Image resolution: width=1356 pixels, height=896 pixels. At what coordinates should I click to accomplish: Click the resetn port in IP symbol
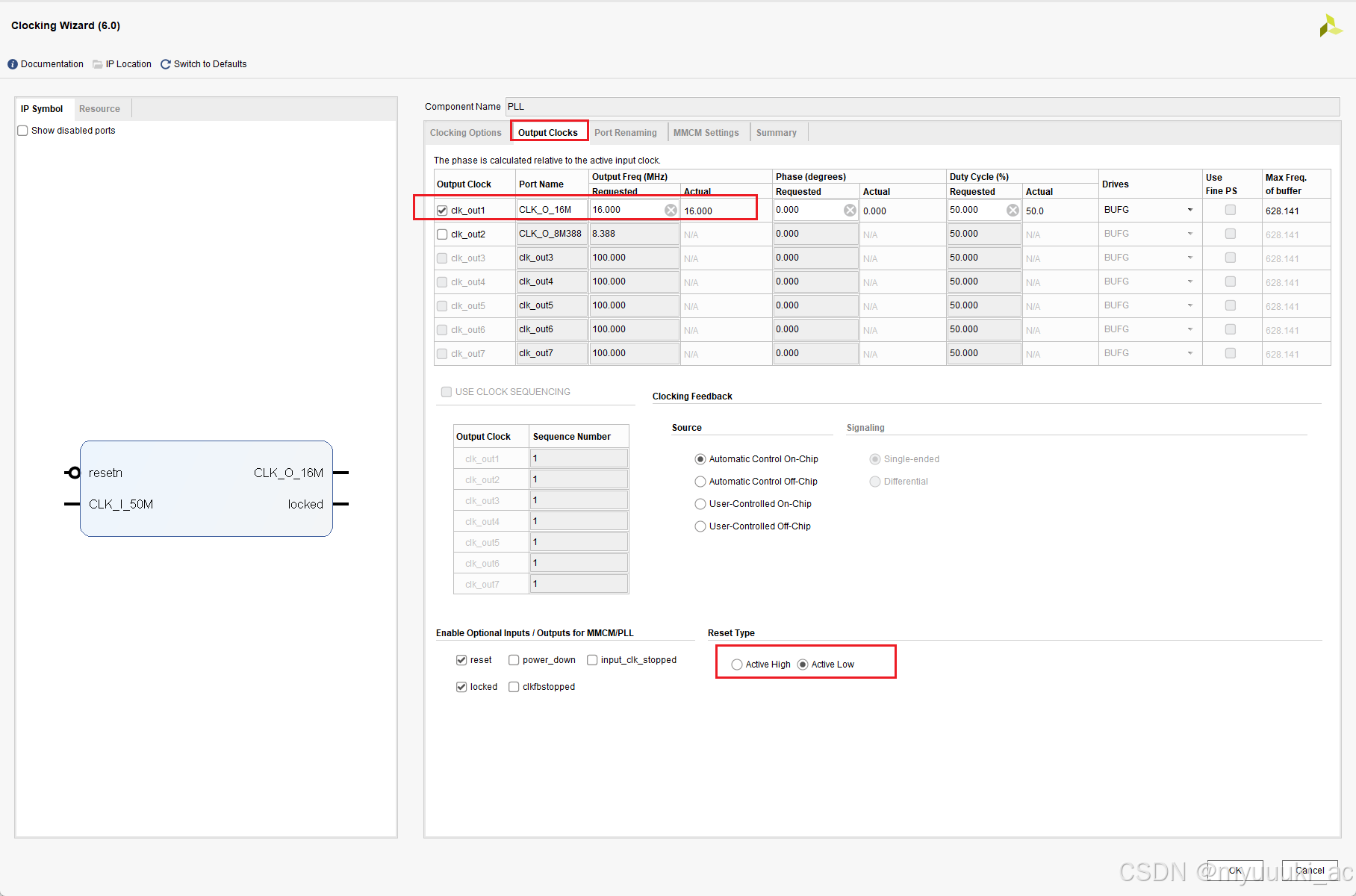[x=105, y=473]
